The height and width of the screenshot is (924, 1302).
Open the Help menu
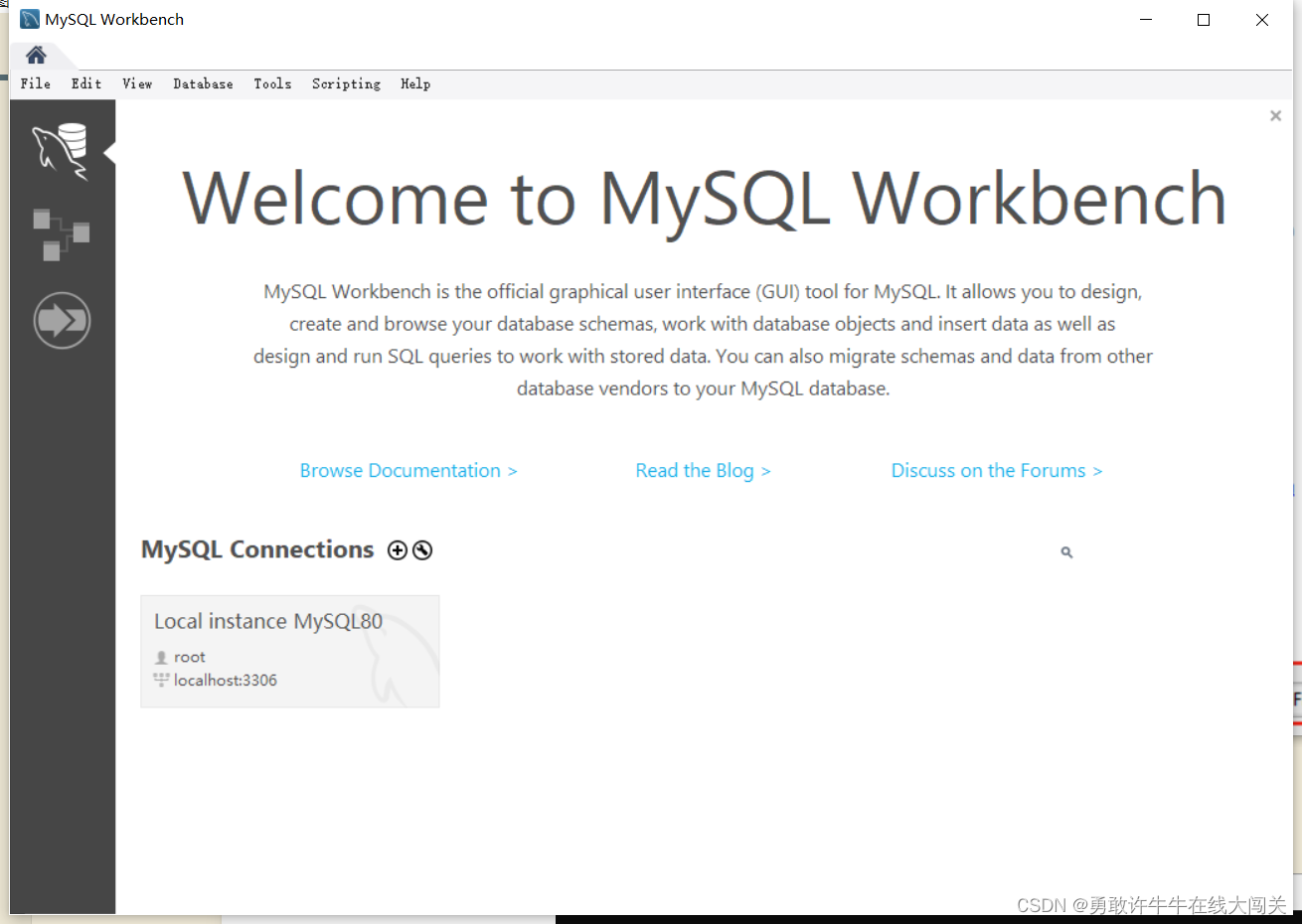coord(415,84)
